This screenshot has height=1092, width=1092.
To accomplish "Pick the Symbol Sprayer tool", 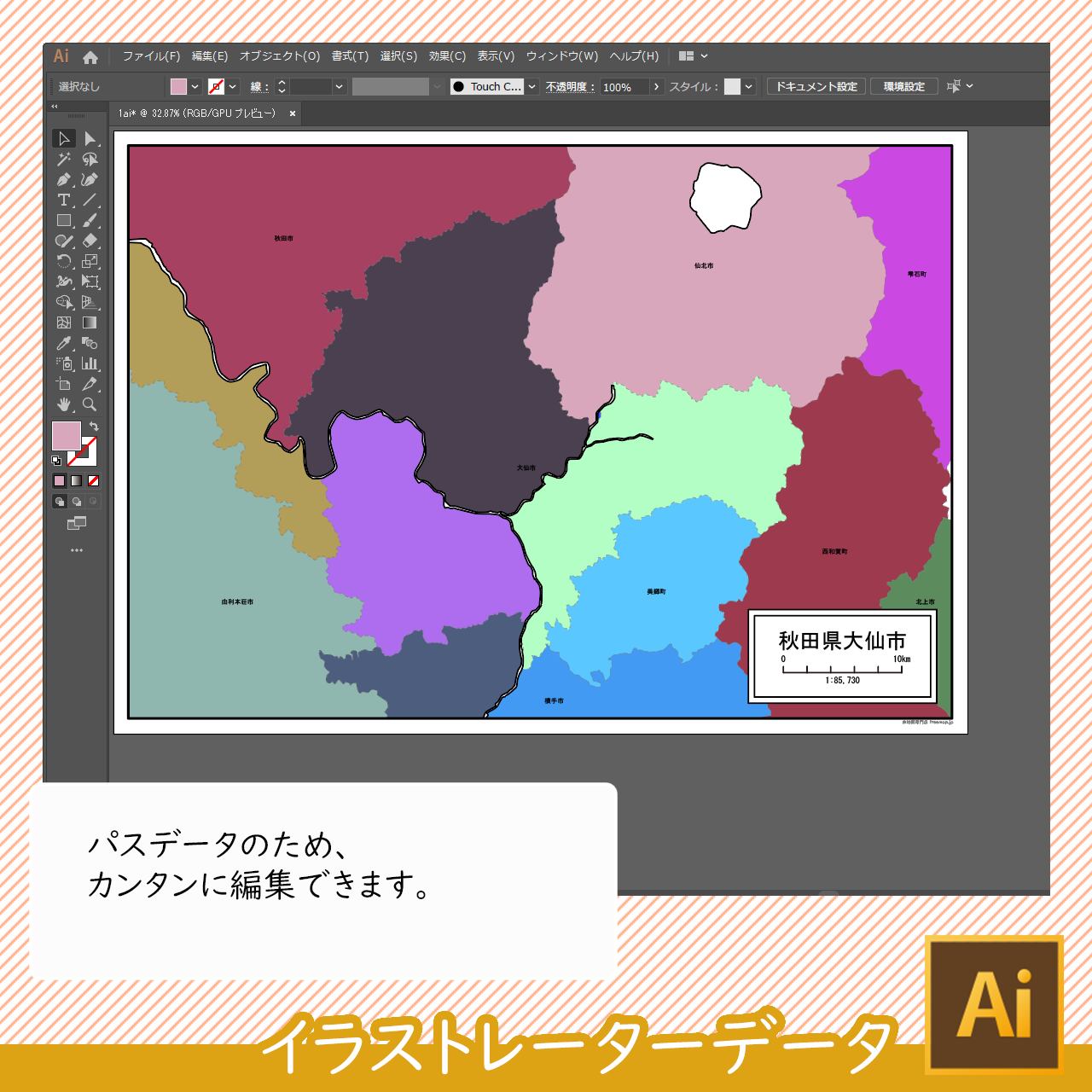I will 64,363.
